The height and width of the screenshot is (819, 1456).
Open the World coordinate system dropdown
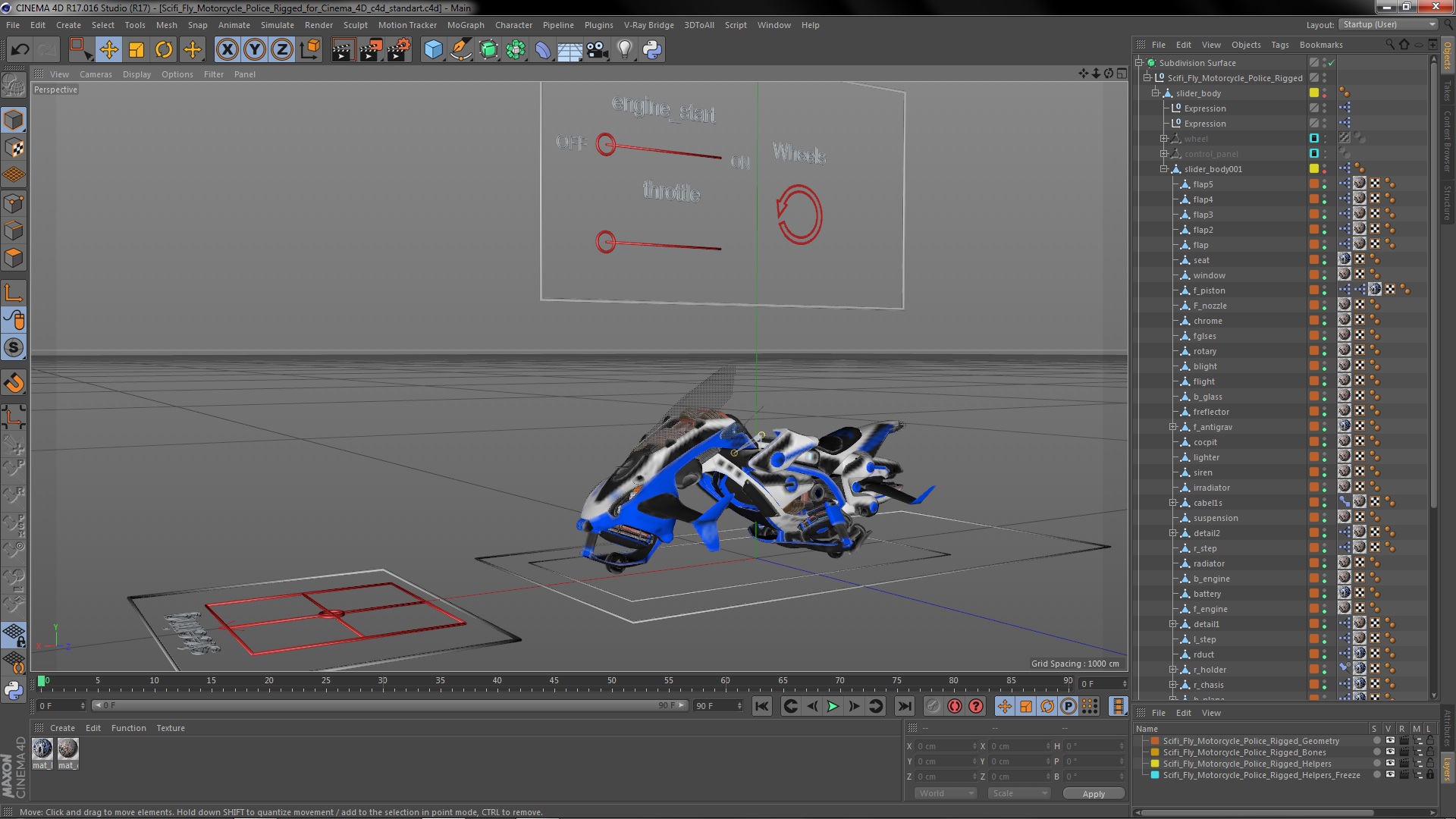[x=945, y=793]
